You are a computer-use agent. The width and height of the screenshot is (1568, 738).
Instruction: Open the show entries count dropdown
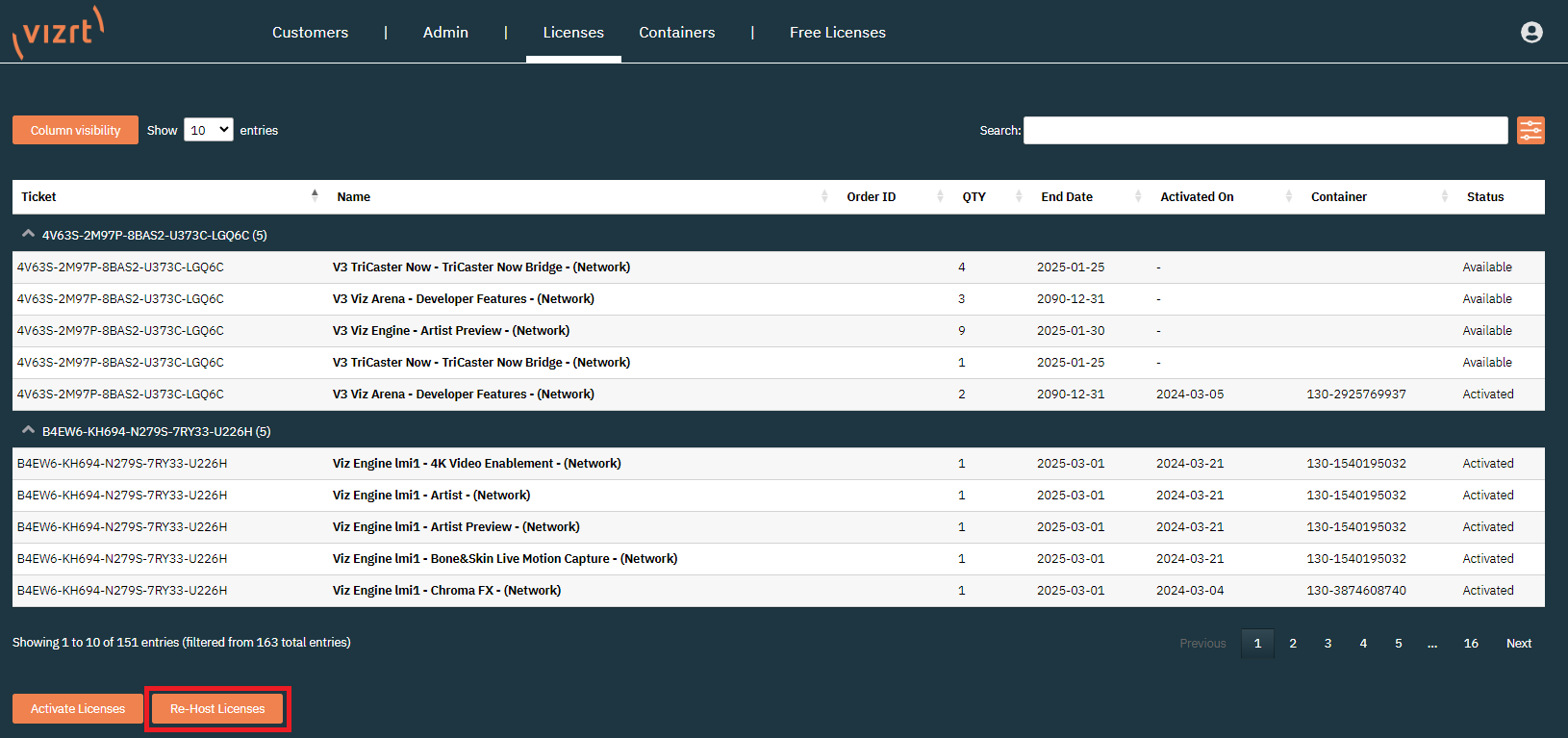[209, 130]
